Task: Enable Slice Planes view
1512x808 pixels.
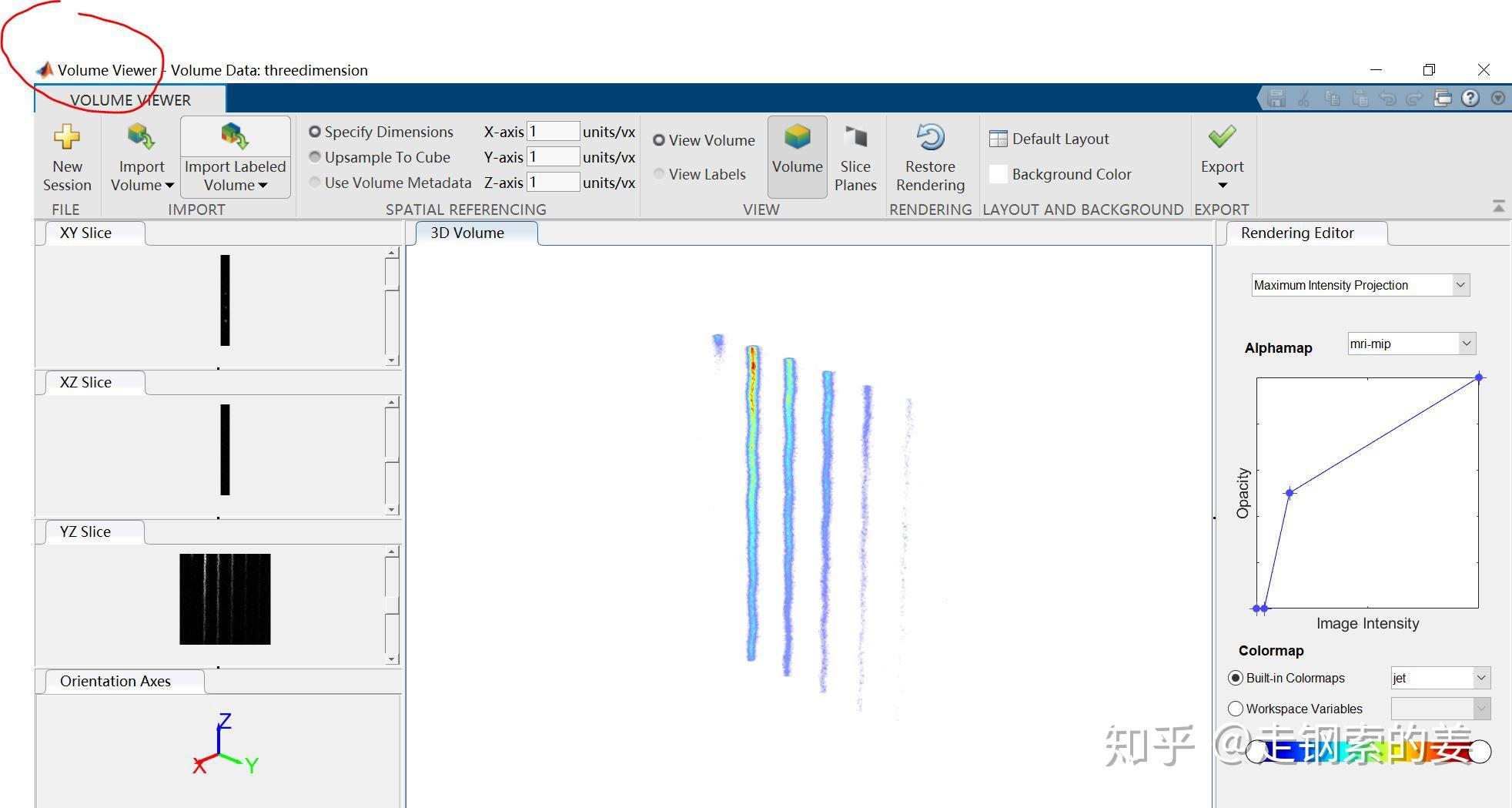Action: click(x=856, y=156)
